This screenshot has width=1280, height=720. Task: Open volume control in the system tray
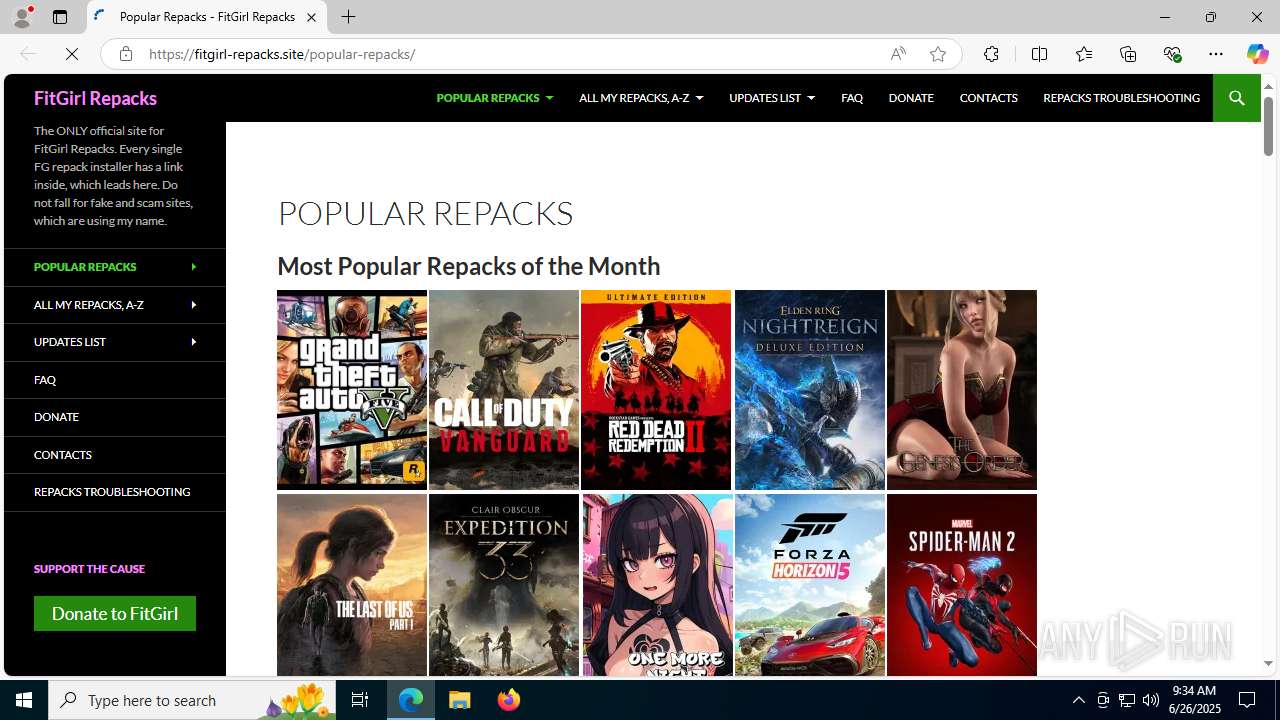(1151, 700)
